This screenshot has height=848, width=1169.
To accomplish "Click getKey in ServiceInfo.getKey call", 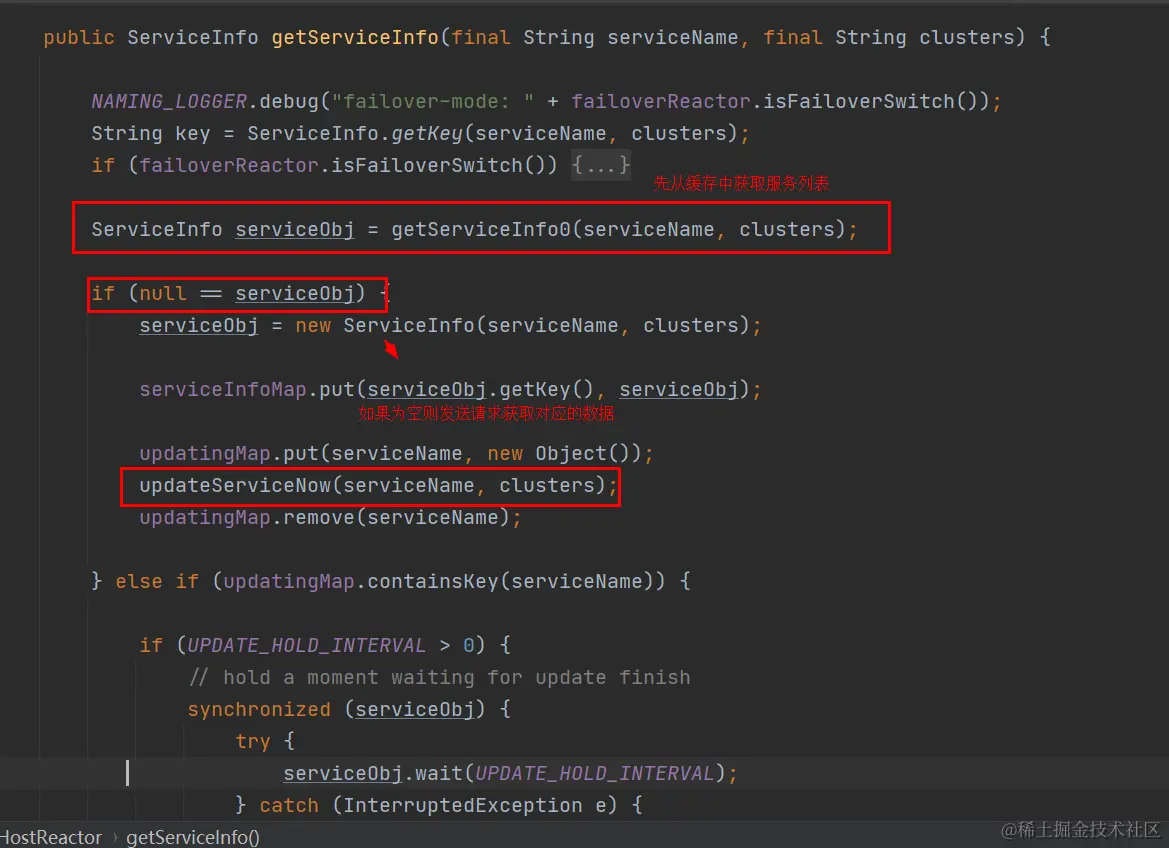I will (427, 134).
